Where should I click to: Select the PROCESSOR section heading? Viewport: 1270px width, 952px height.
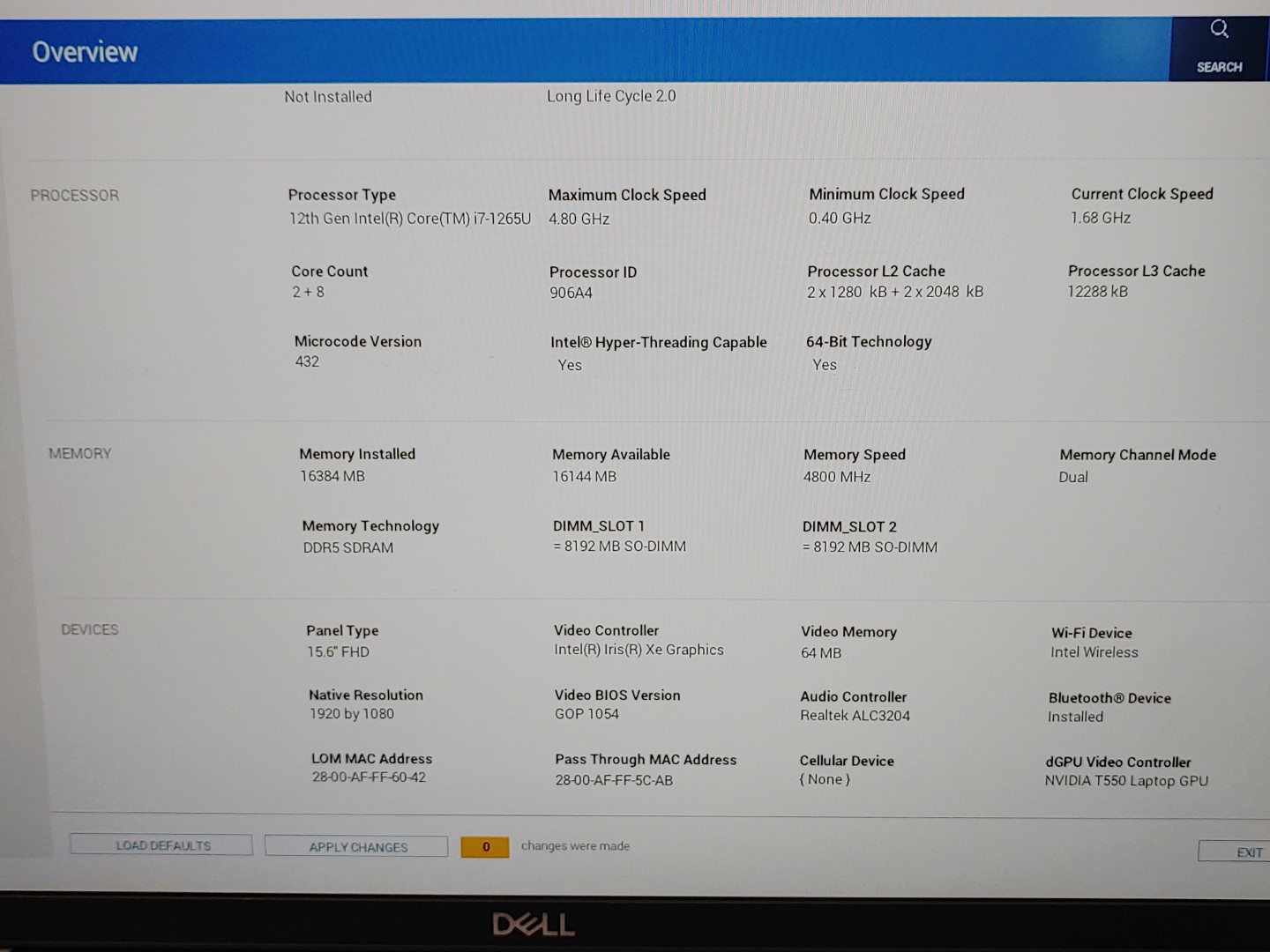[x=75, y=196]
